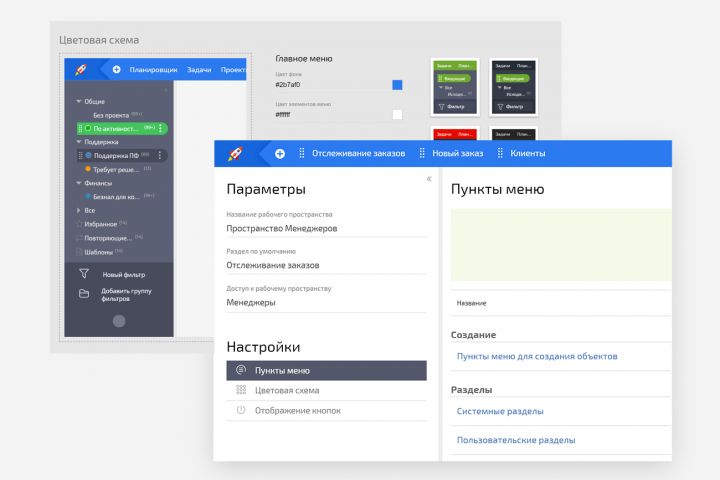Image resolution: width=720 pixels, height=480 pixels.
Task: Click the Создание section heading
Action: point(473,335)
